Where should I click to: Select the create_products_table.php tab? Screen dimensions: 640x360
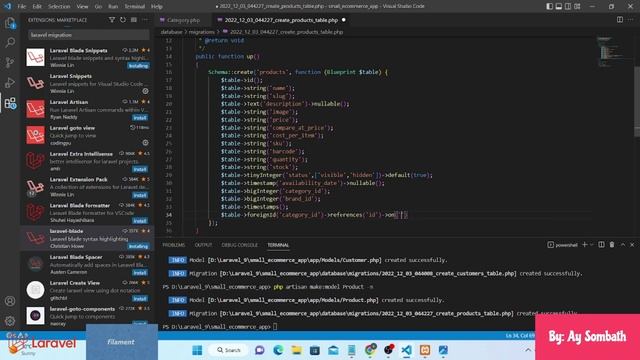point(281,20)
